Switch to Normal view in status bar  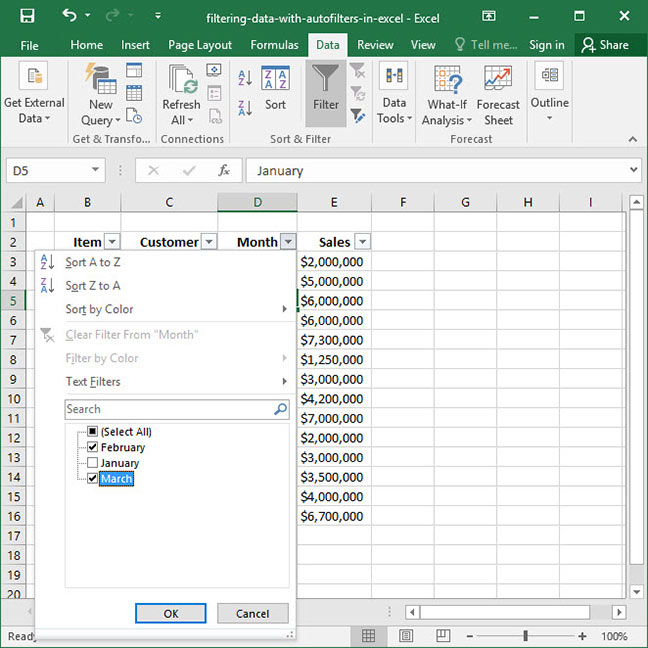click(x=368, y=636)
